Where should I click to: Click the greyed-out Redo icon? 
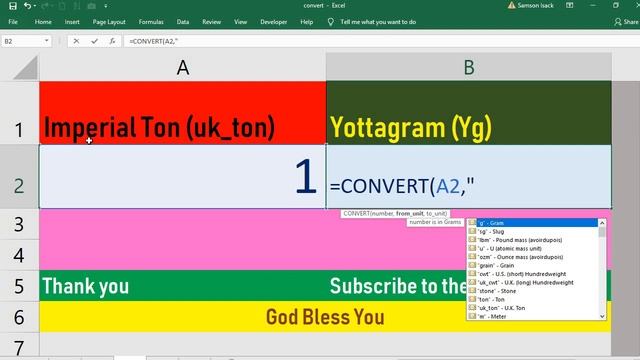(x=45, y=6)
